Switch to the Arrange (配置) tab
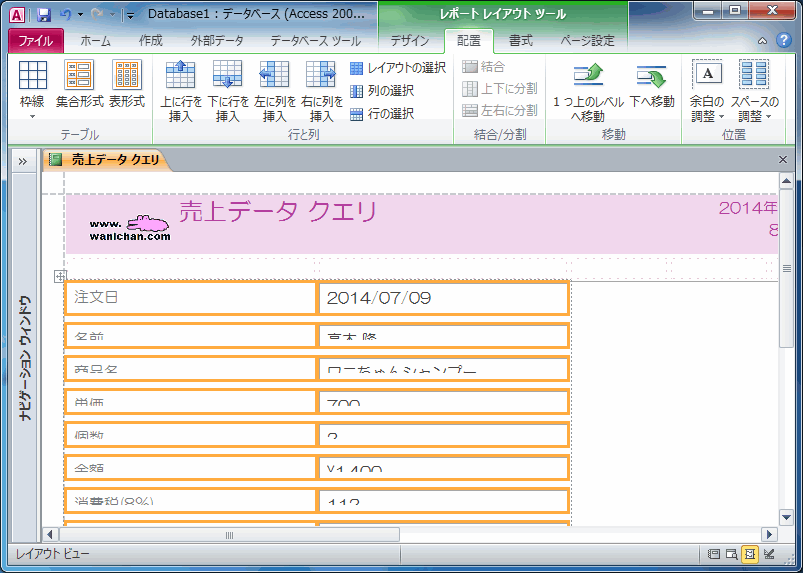803x573 pixels. [469, 41]
